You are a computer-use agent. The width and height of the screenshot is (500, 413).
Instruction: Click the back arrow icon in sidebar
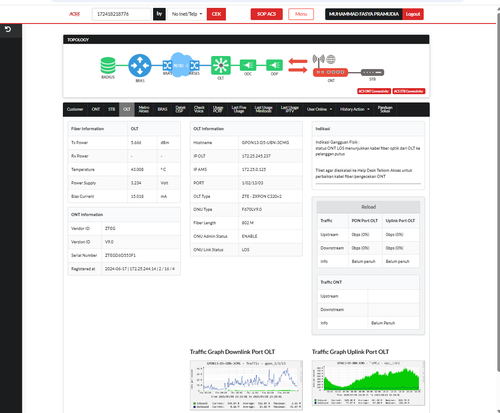tap(8, 29)
